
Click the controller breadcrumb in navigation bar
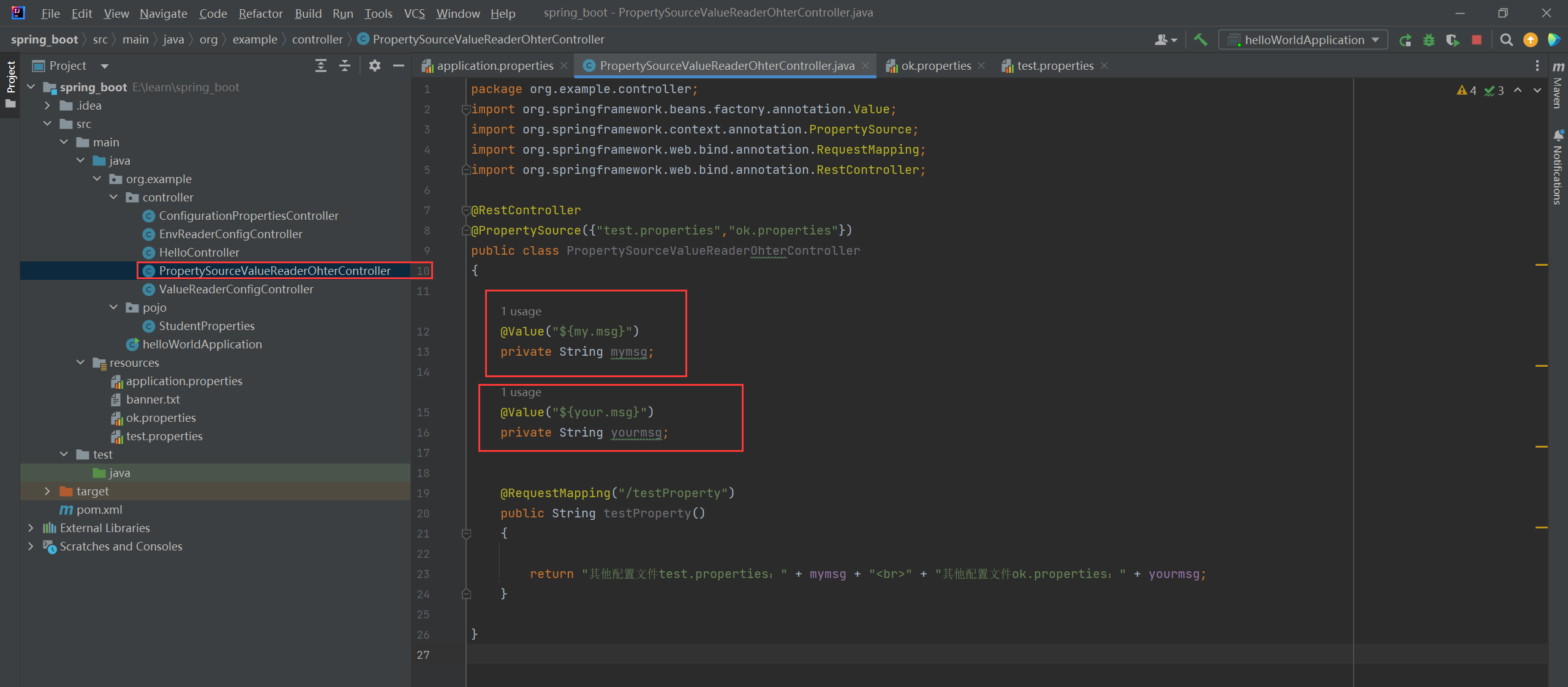317,39
